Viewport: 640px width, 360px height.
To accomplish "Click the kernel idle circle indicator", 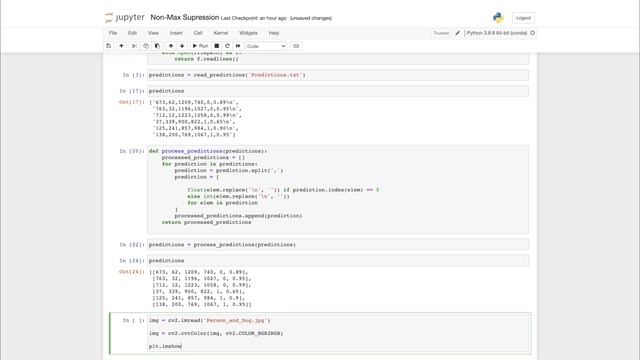I will (532, 33).
